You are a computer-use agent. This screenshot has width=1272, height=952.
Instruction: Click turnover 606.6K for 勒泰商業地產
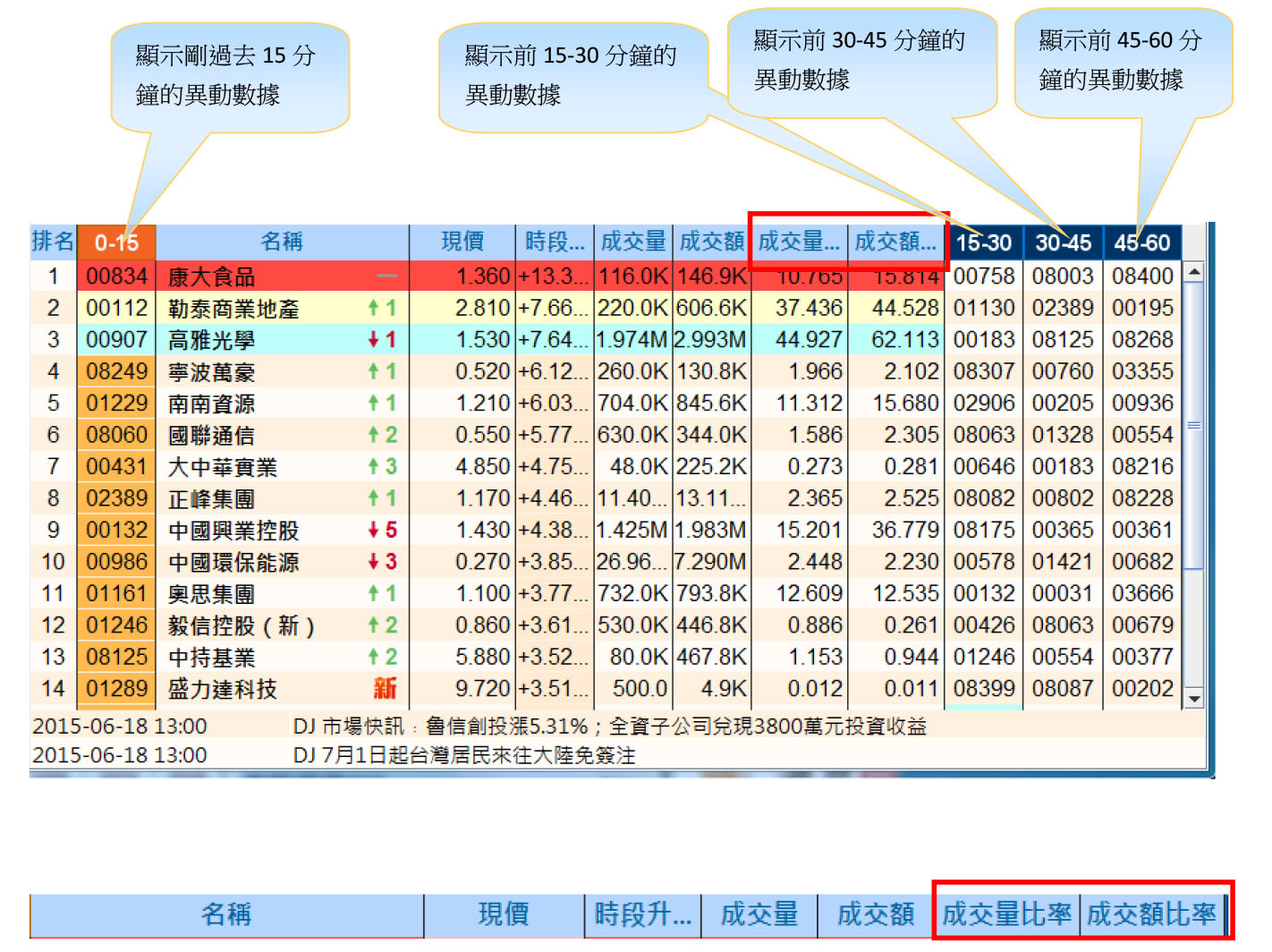tap(711, 309)
